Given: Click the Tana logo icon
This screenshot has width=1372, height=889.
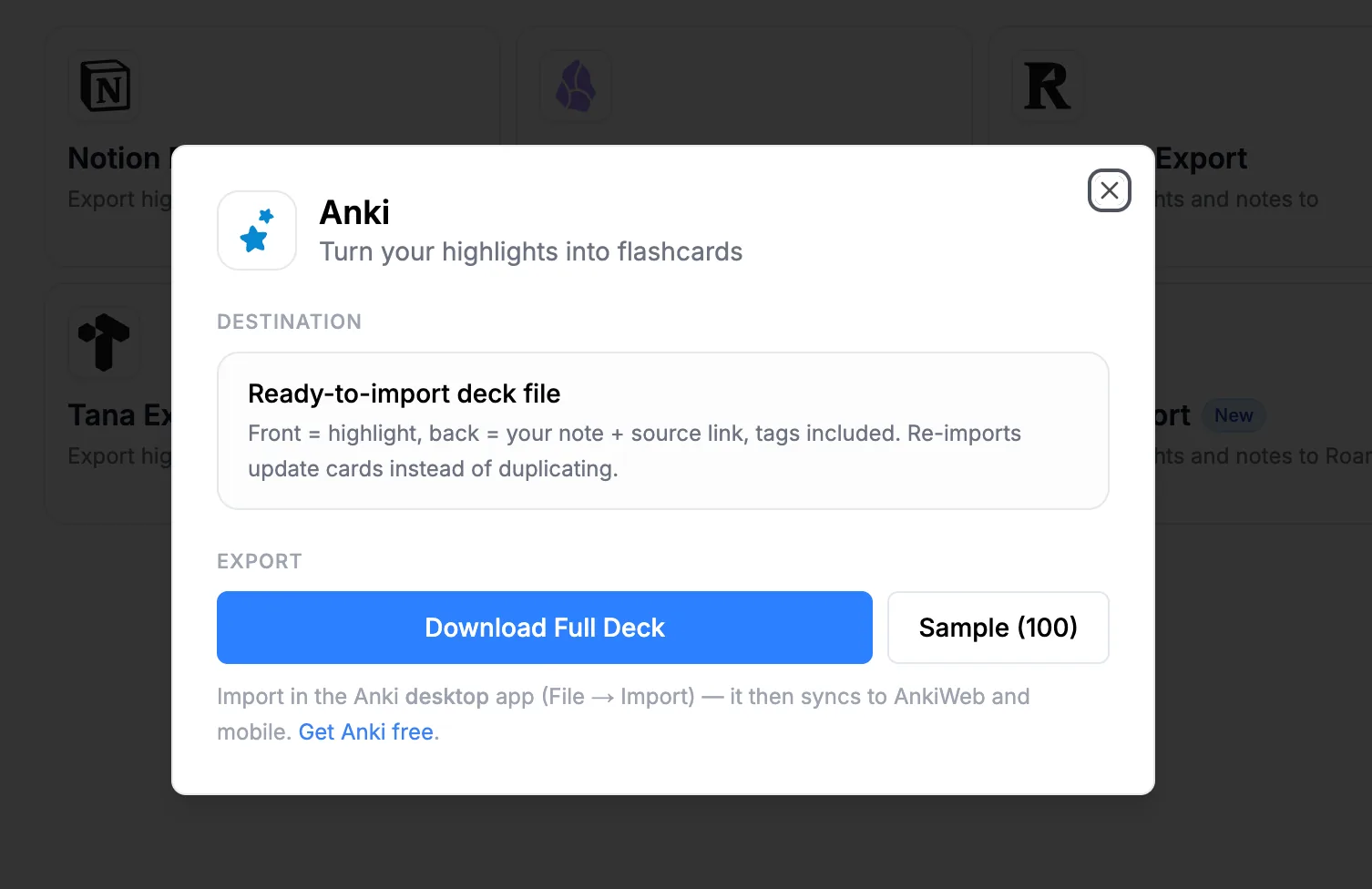Looking at the screenshot, I should pyautogui.click(x=105, y=342).
